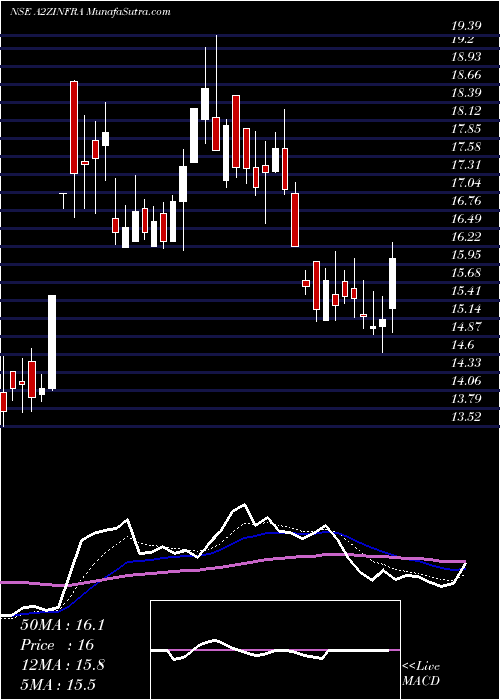Image resolution: width=500 pixels, height=700 pixels.
Task: Click the 15.14 price axis label
Action: (466, 308)
